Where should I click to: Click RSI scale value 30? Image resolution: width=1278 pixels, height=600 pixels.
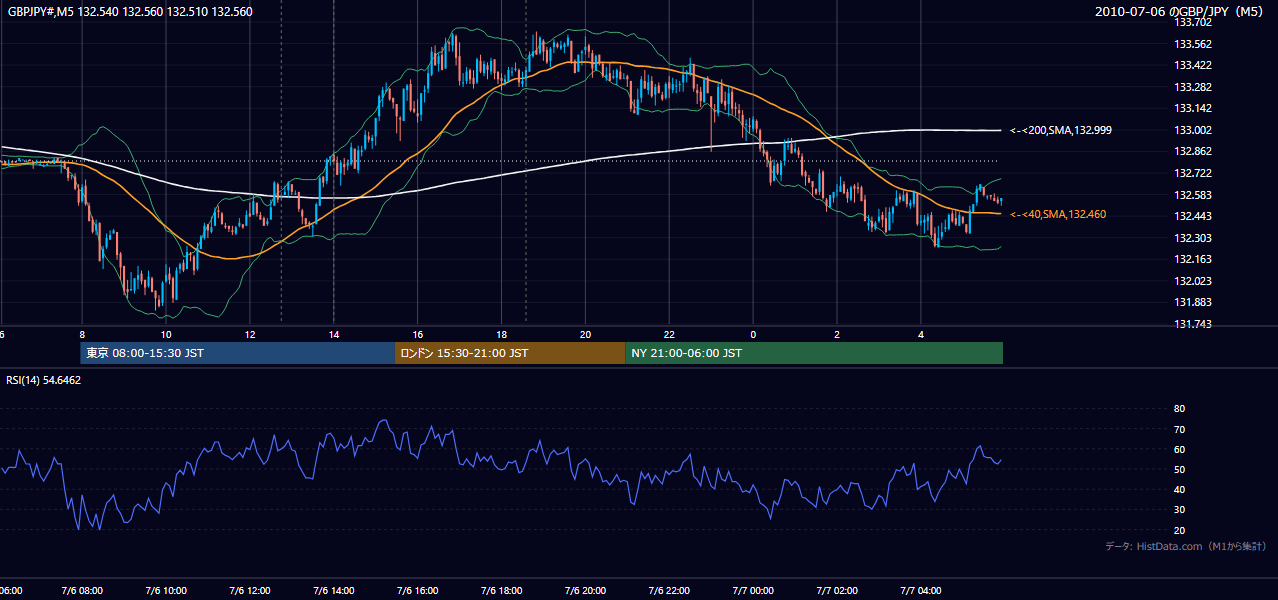click(x=1180, y=510)
